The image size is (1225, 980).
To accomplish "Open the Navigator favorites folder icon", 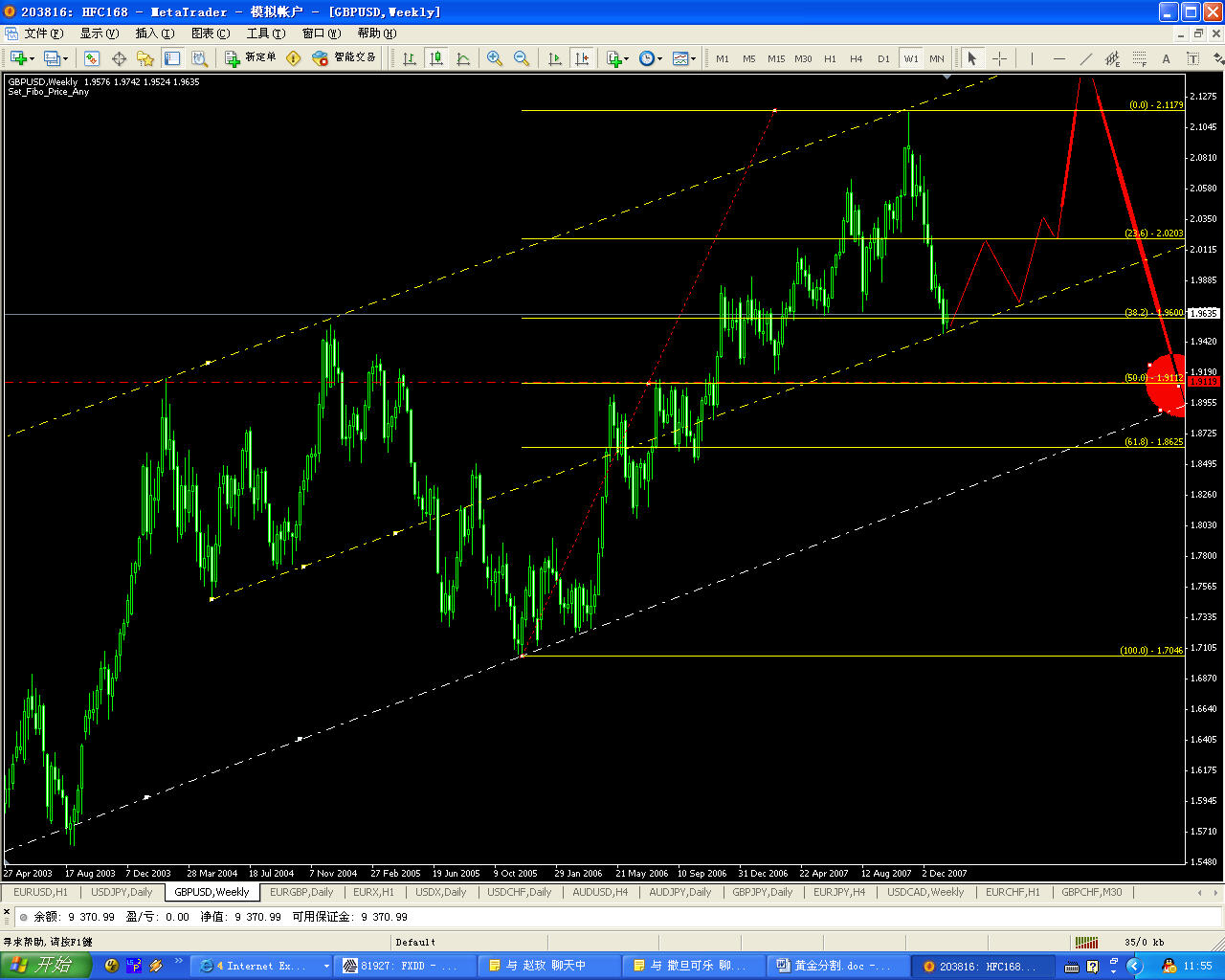I will point(145,58).
